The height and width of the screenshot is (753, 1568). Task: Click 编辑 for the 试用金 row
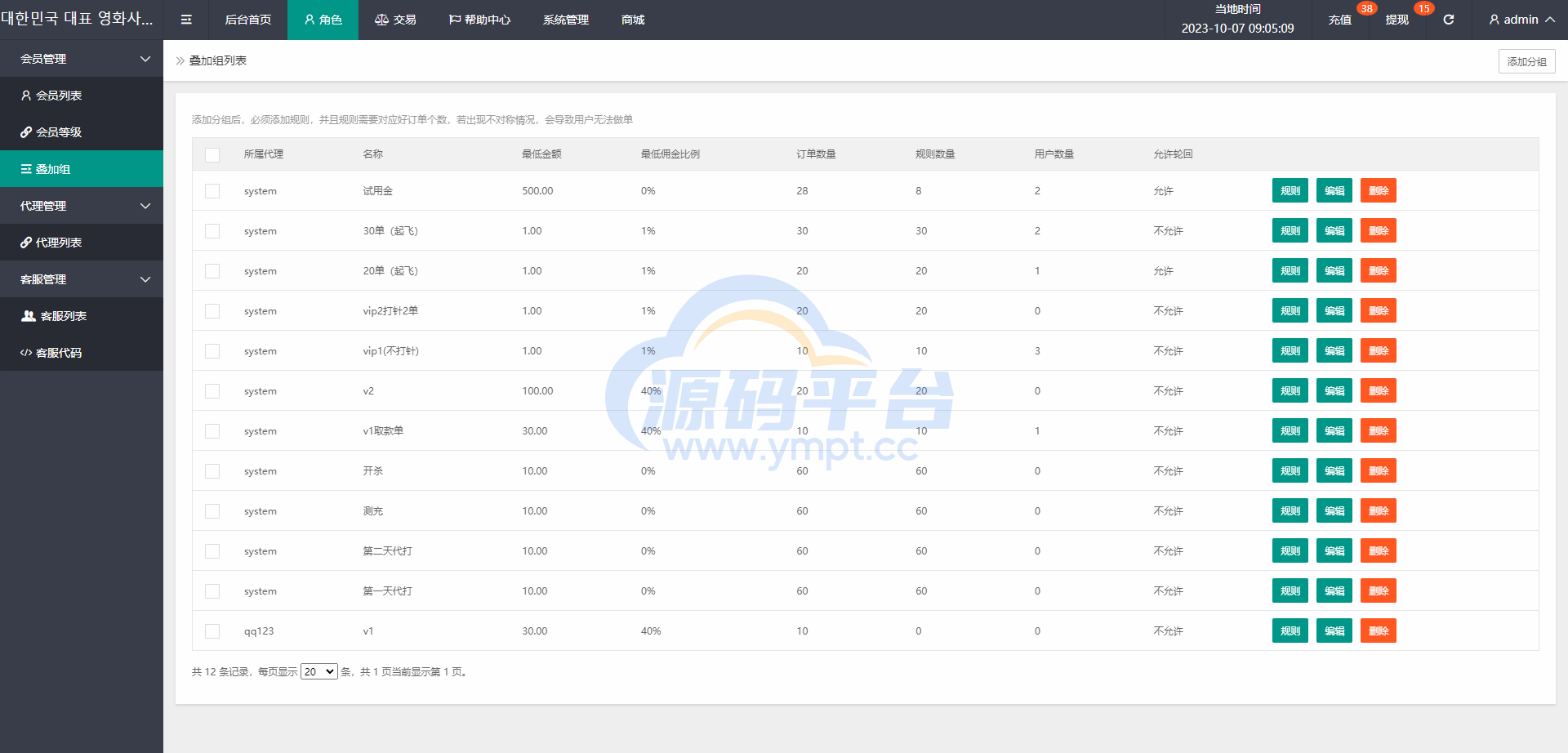pos(1334,190)
